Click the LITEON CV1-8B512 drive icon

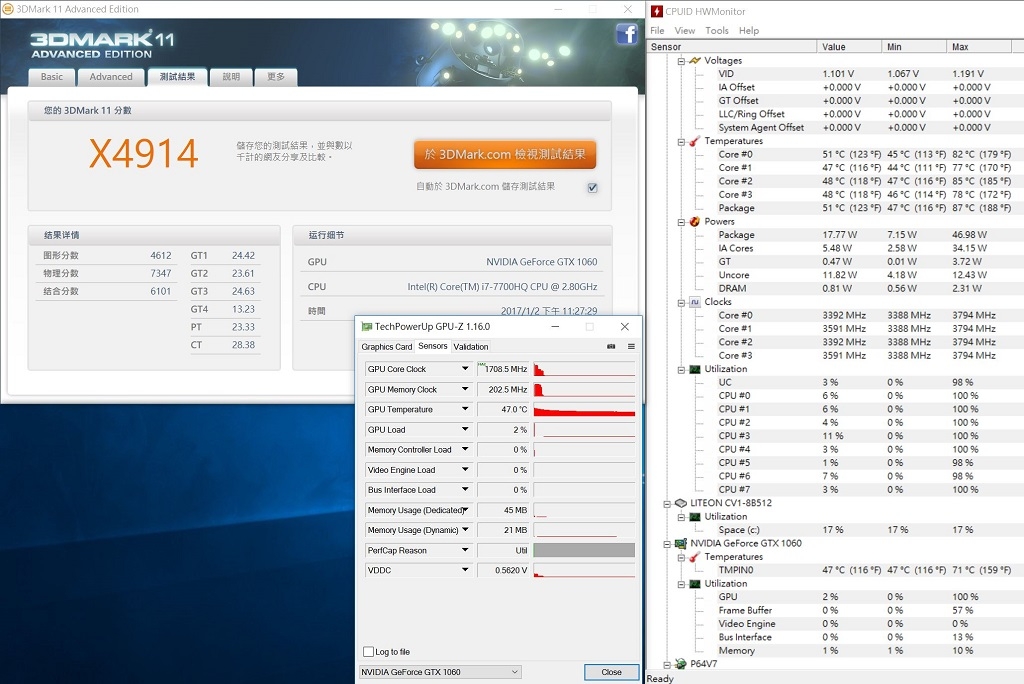pos(680,503)
